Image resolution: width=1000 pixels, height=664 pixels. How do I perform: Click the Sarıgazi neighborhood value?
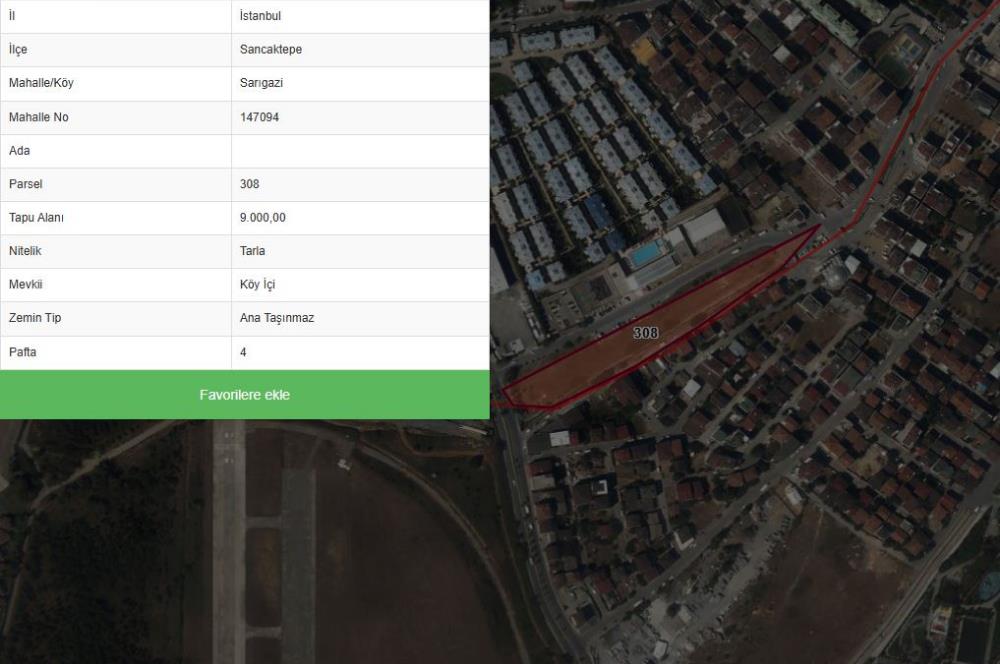coord(261,83)
